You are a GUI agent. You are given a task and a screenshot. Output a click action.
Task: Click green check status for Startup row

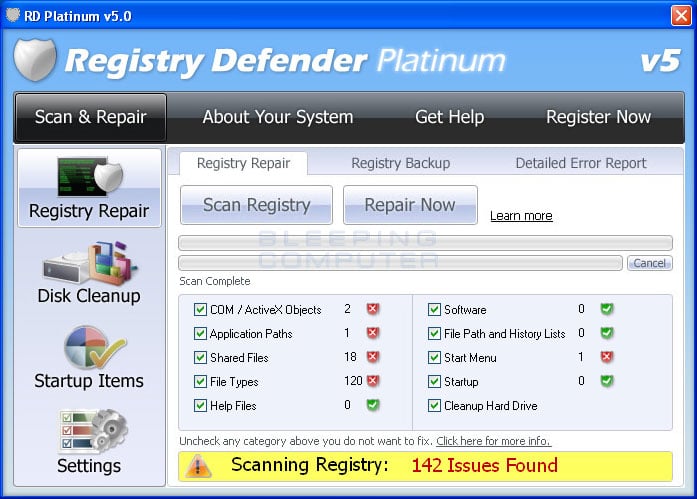607,381
